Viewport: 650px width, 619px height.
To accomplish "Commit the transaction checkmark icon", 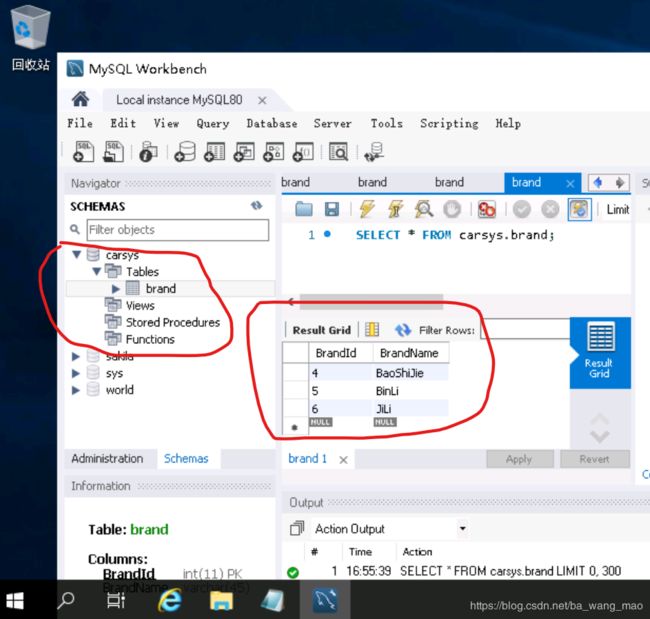I will click(x=521, y=209).
